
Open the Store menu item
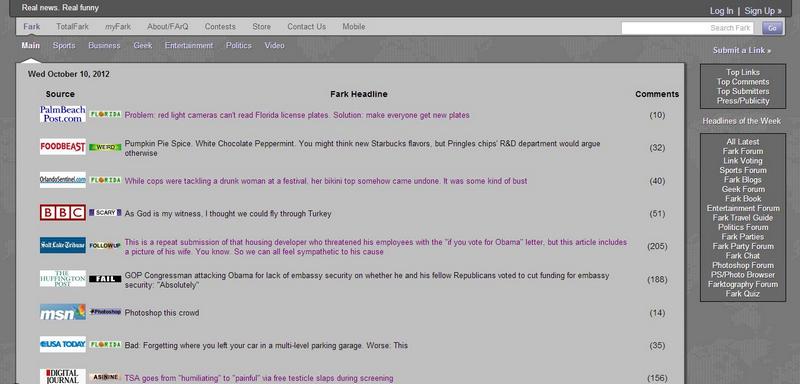pyautogui.click(x=261, y=27)
